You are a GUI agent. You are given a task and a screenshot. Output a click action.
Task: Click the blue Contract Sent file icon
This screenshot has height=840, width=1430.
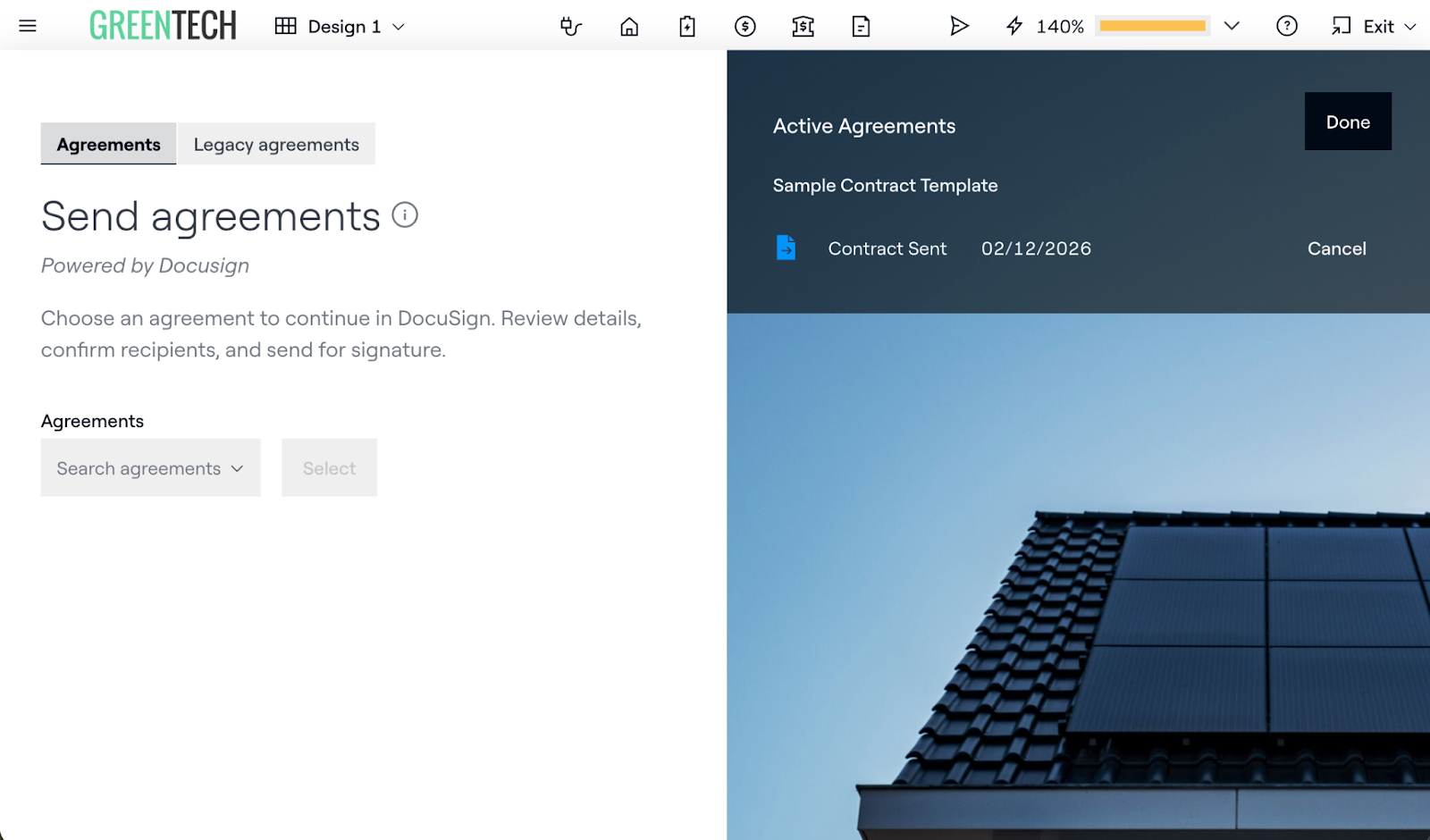point(786,248)
